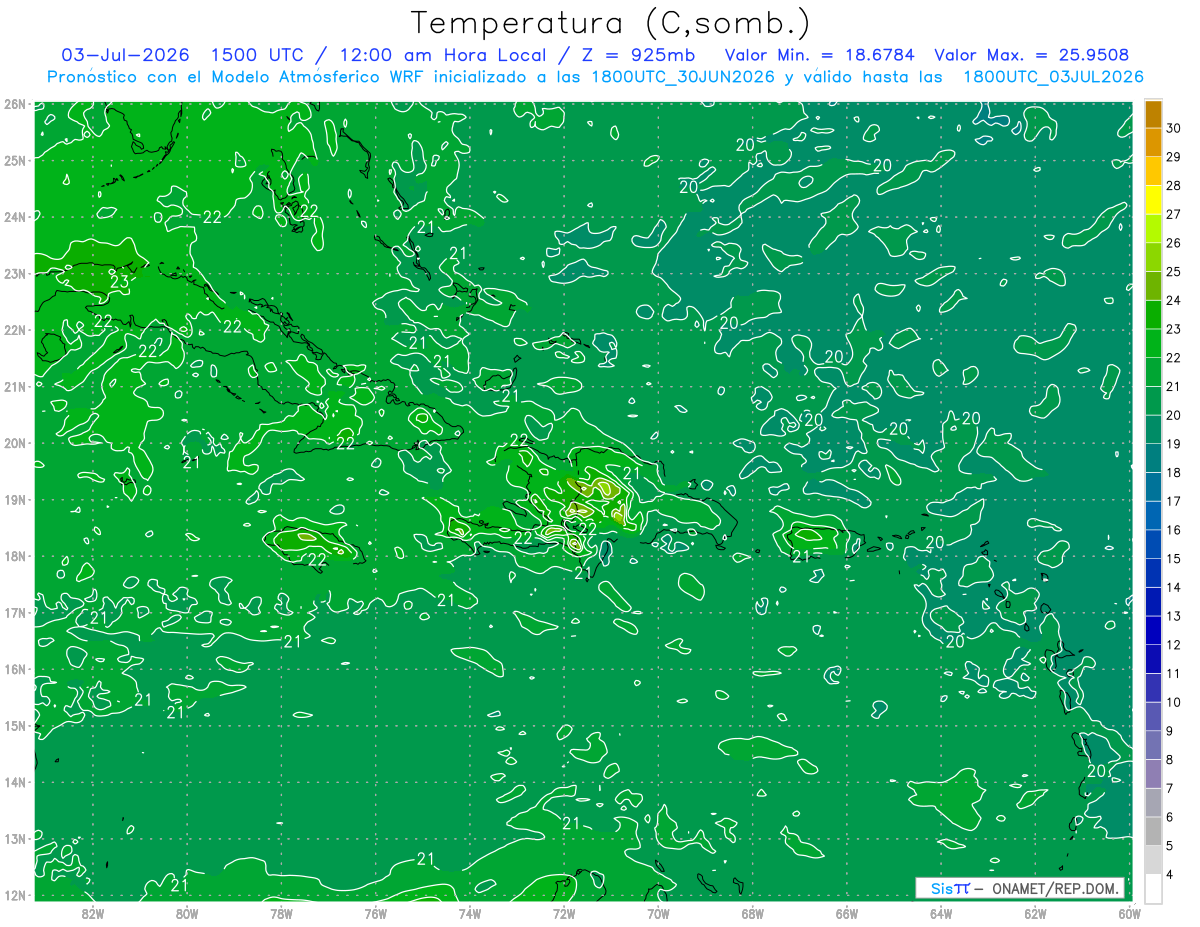Click the 14N latitude axis label
Viewport: 1200px width, 927px height.
click(14, 782)
